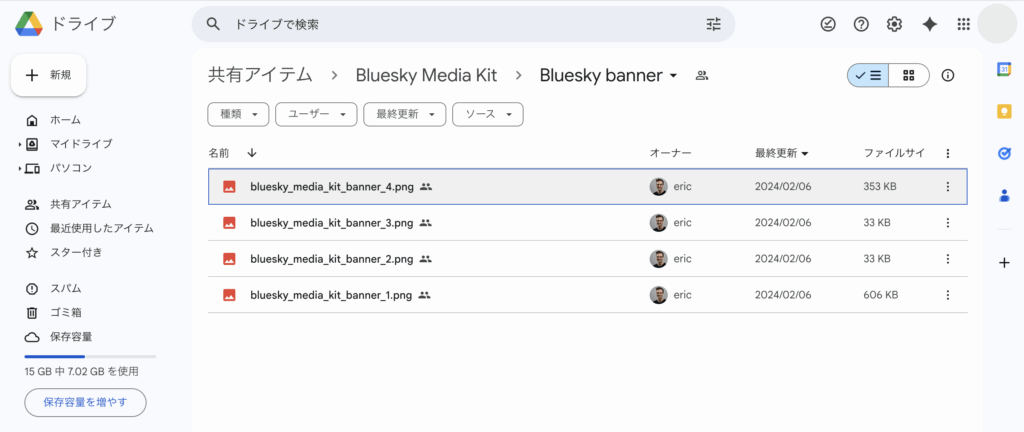This screenshot has width=1024, height=432.
Task: Select file bluesky_media_kit_banner_3.png
Action: (588, 223)
